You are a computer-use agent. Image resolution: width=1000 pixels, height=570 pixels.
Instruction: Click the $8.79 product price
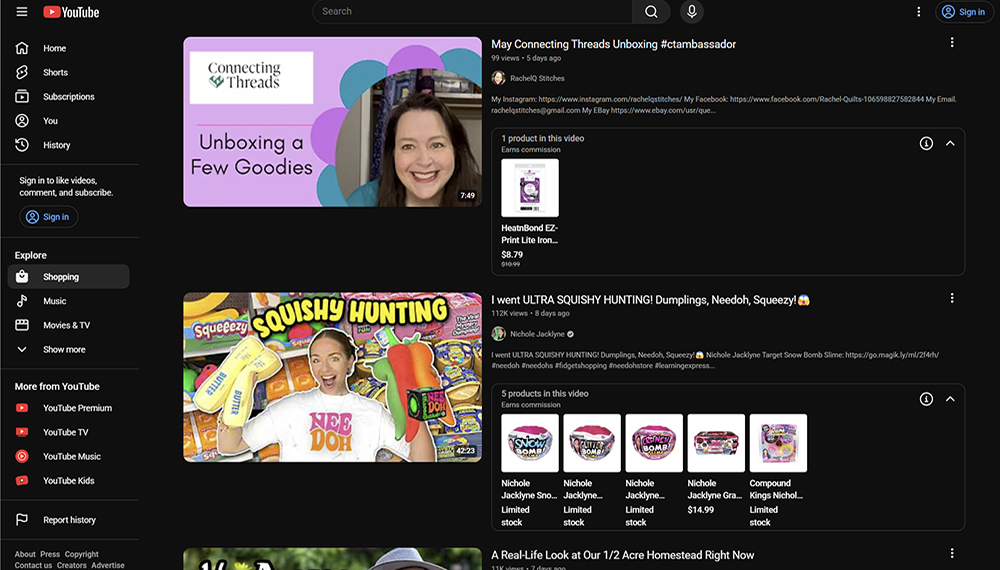511,254
